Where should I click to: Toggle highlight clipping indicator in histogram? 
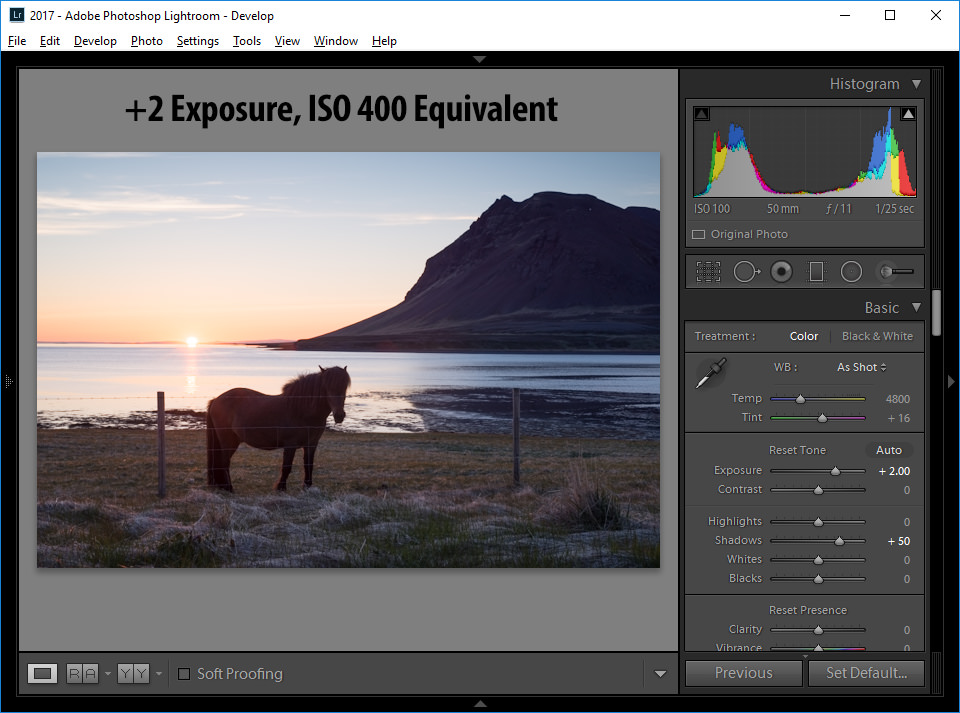(x=908, y=114)
